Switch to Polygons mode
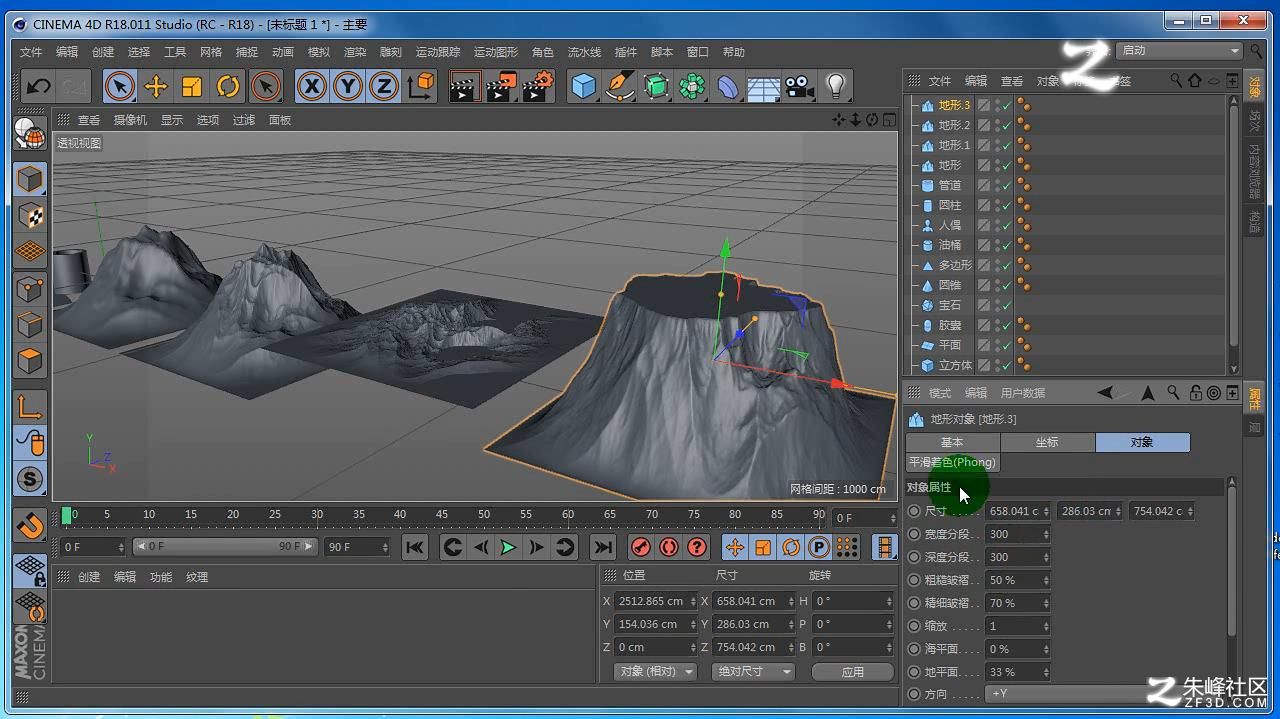The height and width of the screenshot is (719, 1280). 30,361
